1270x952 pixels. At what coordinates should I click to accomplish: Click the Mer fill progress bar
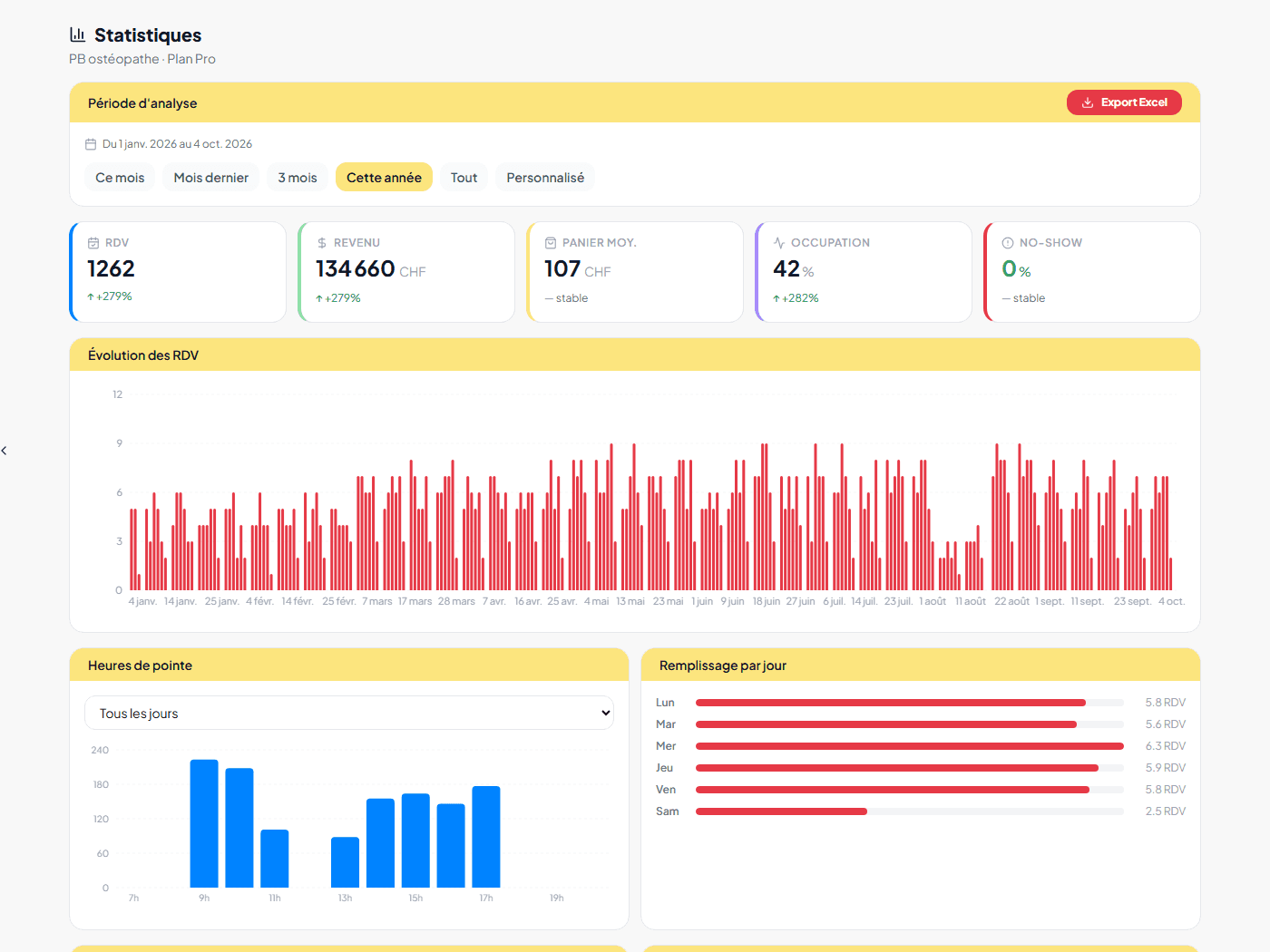point(910,746)
